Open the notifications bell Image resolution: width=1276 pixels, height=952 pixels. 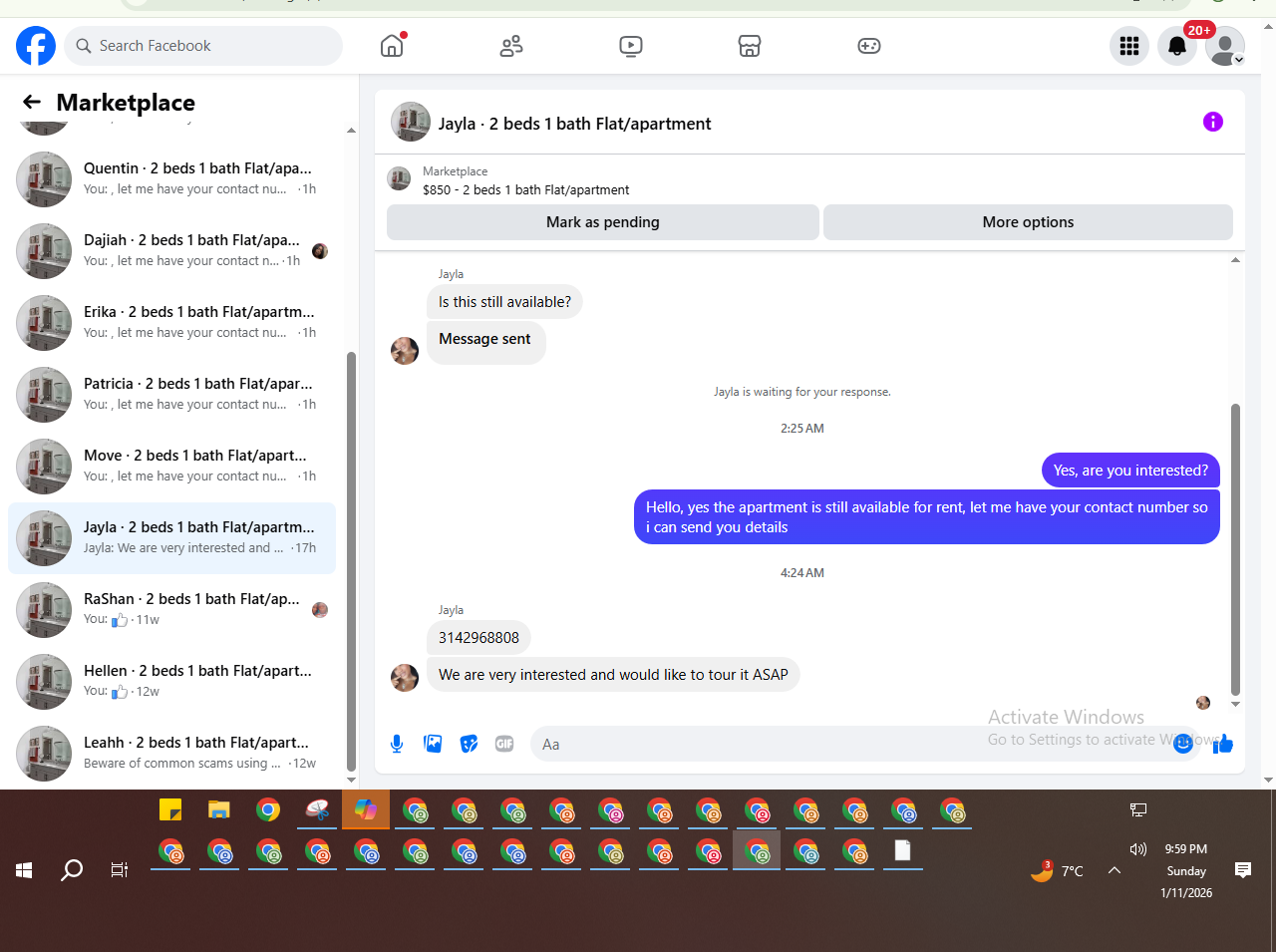(1177, 46)
